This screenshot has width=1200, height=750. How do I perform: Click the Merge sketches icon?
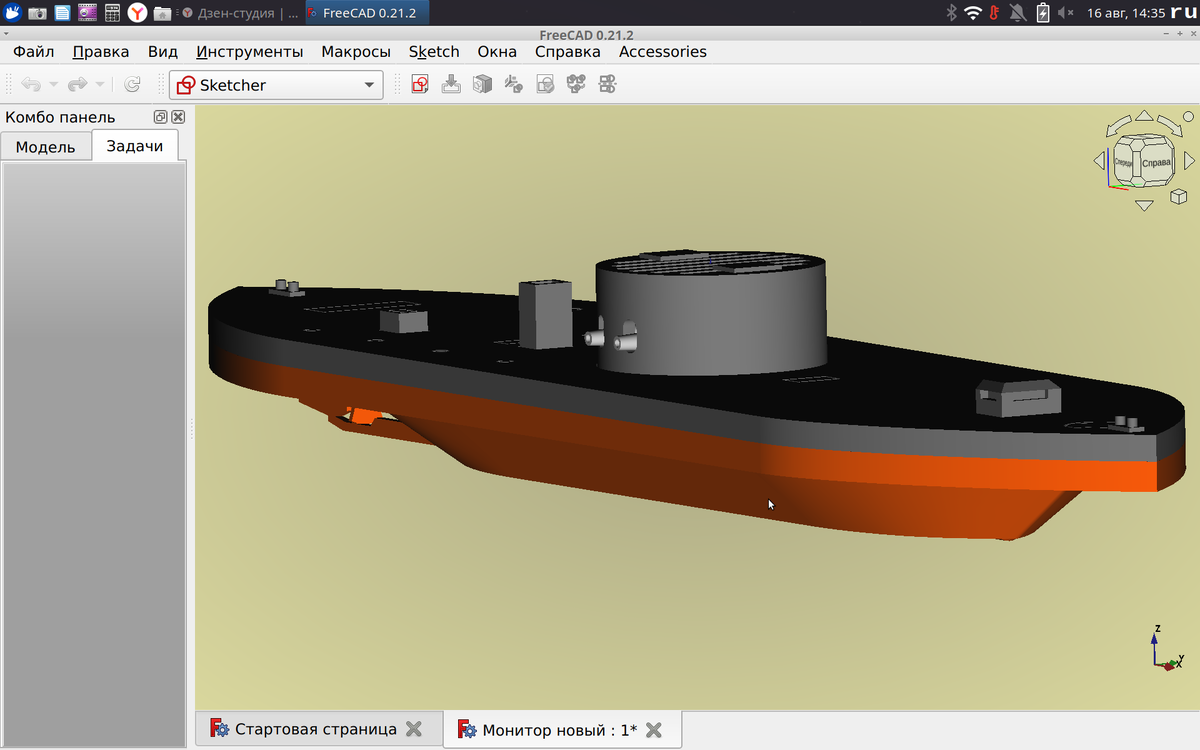[576, 85]
